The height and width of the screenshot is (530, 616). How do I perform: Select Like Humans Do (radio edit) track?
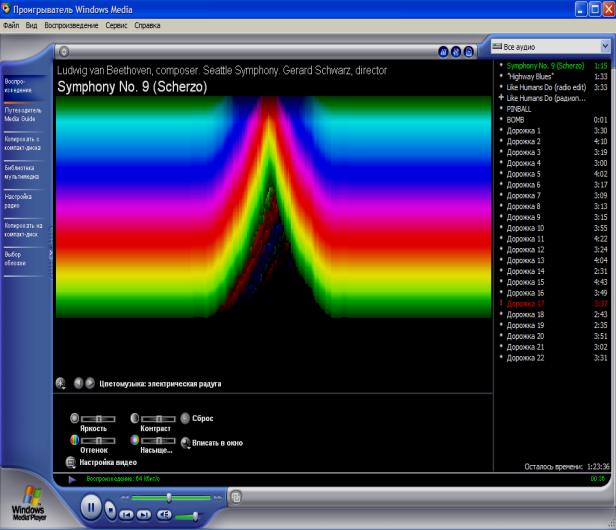(x=553, y=87)
